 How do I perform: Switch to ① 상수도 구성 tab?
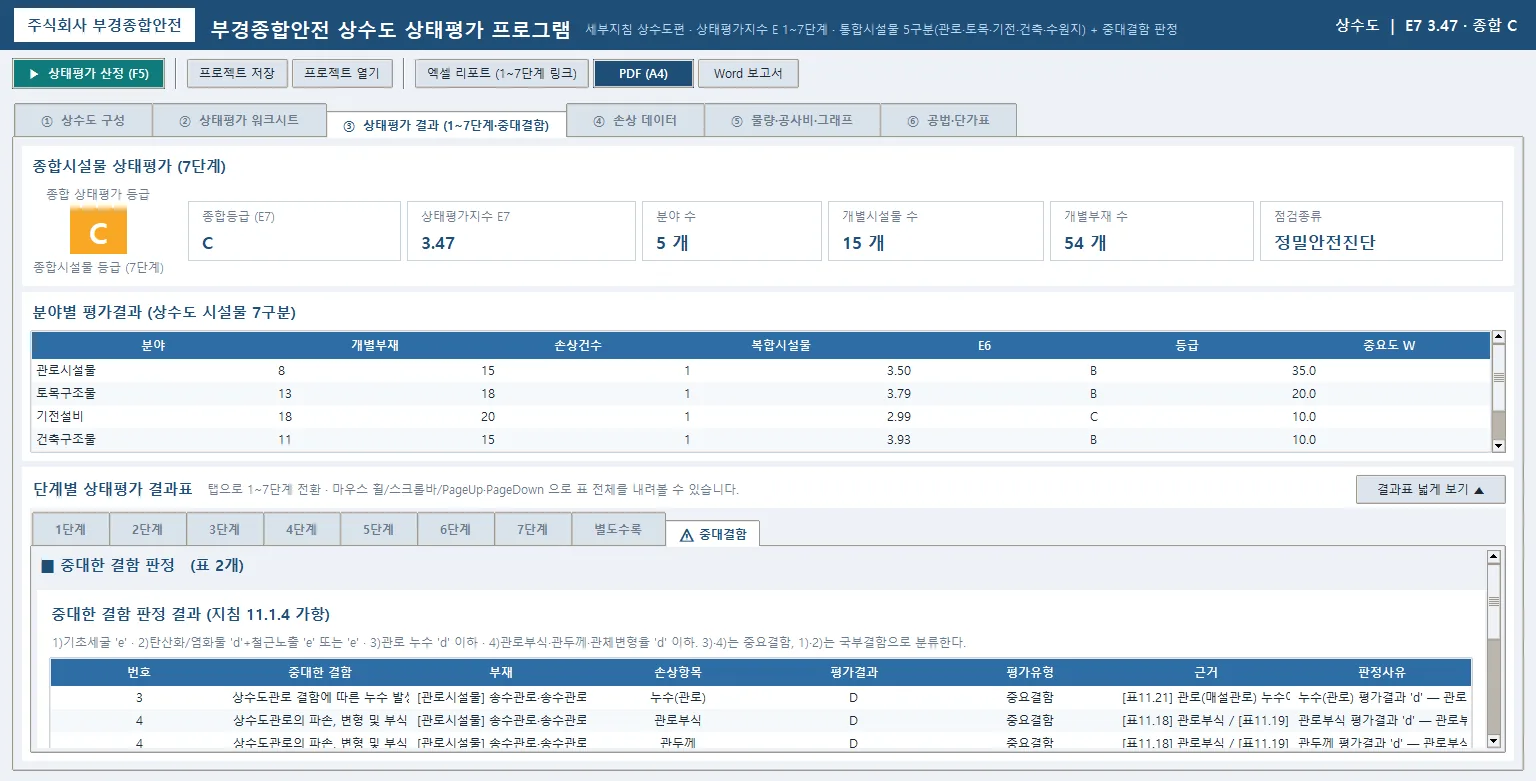tap(83, 120)
